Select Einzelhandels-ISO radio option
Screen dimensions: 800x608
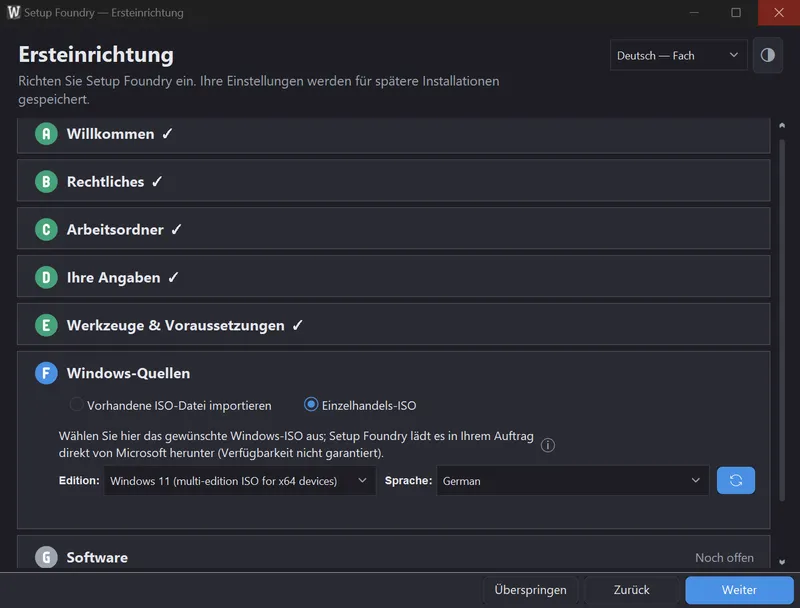click(x=360, y=406)
